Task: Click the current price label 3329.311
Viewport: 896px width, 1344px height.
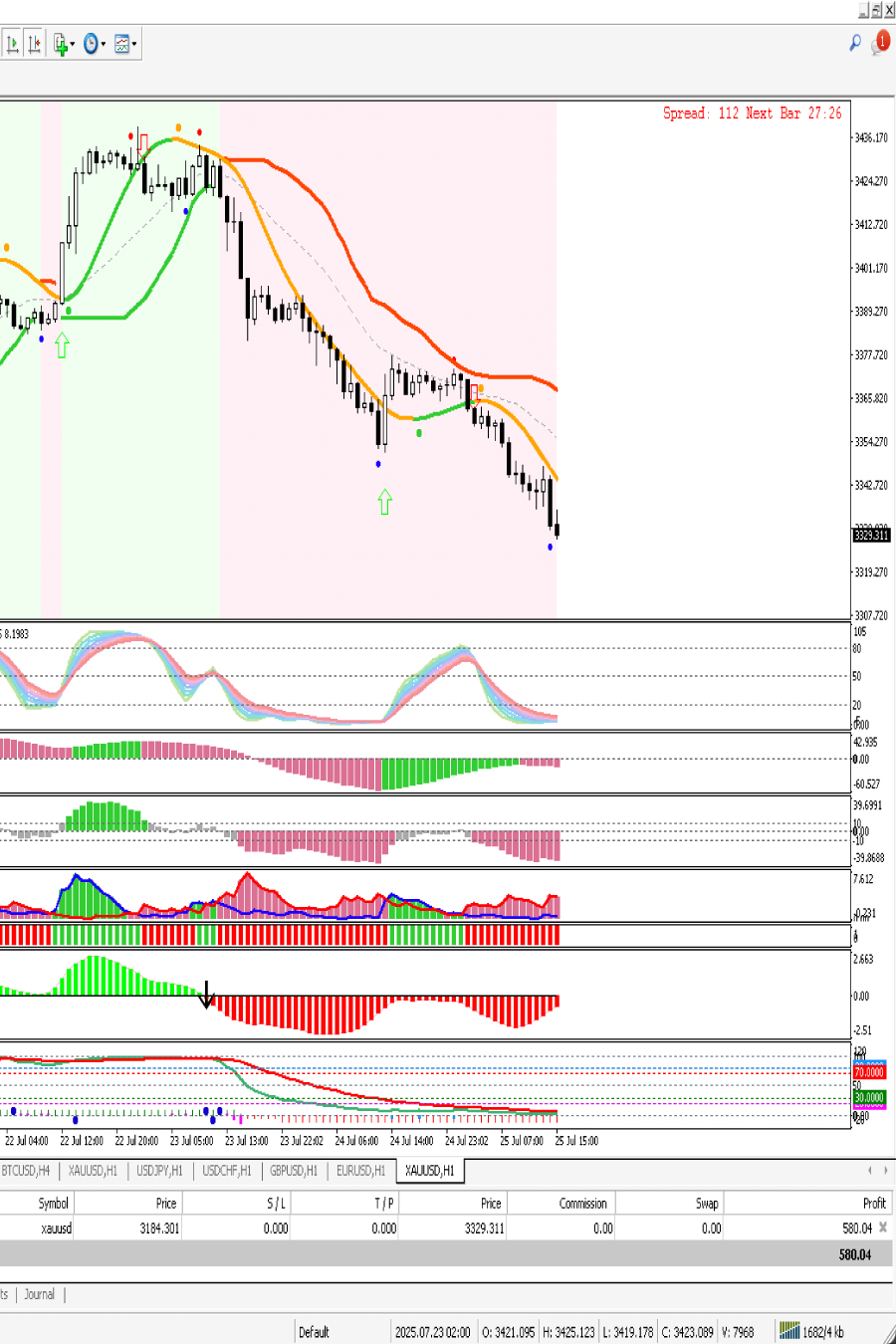Action: 871,536
